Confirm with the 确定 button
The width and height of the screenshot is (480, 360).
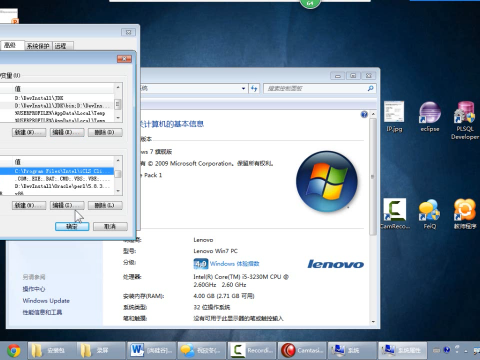(x=72, y=227)
